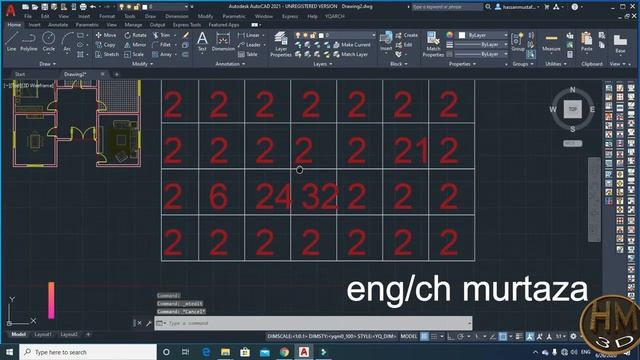Click the Erase tool pencil icon
This screenshot has width=640, height=360.
tap(186, 36)
